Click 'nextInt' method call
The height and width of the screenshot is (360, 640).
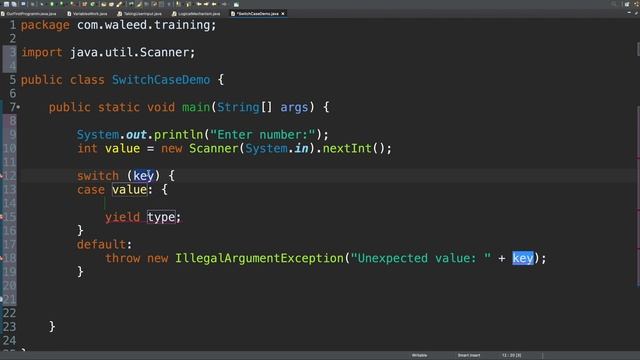coord(347,148)
